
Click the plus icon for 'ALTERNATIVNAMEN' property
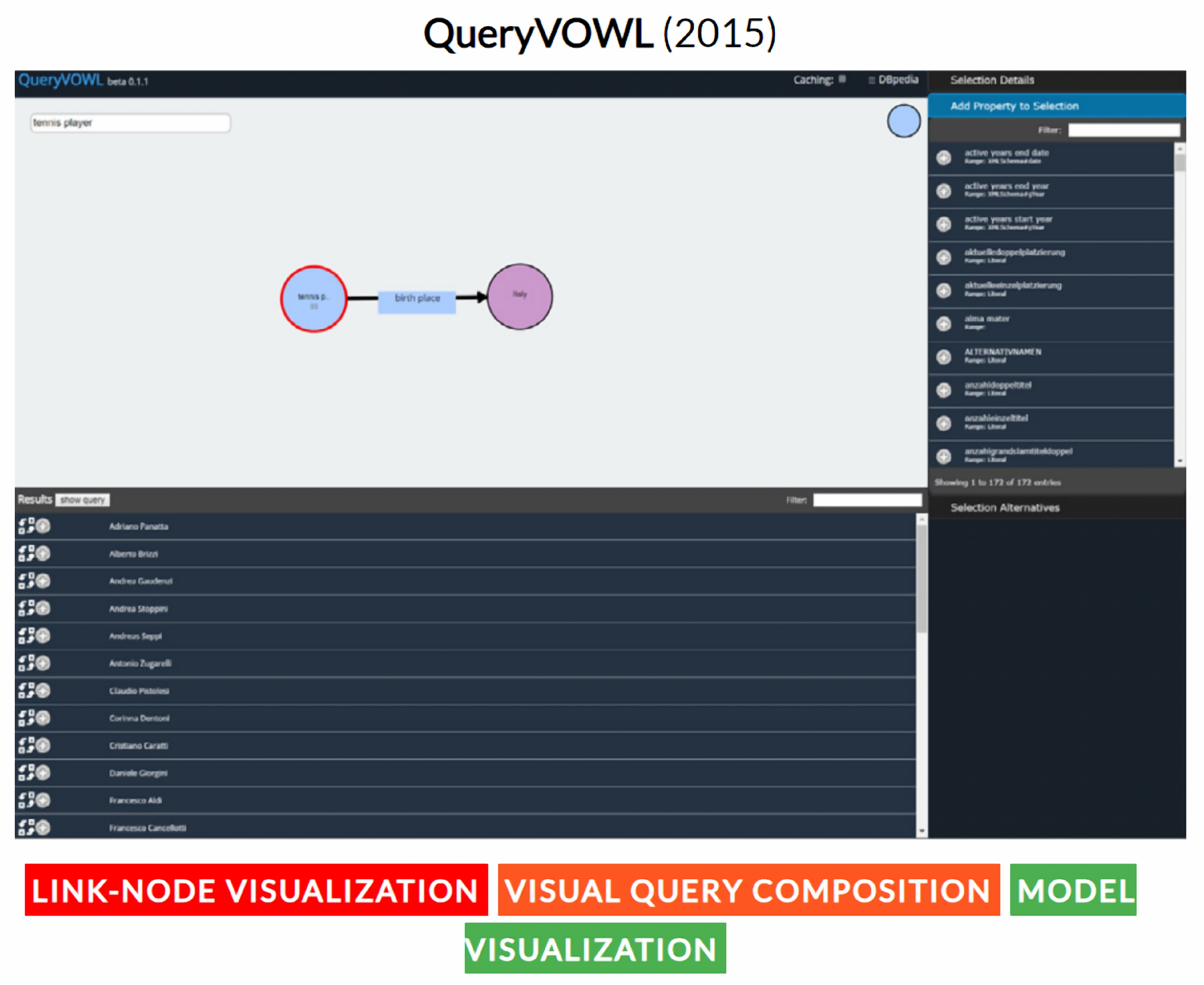(x=943, y=357)
